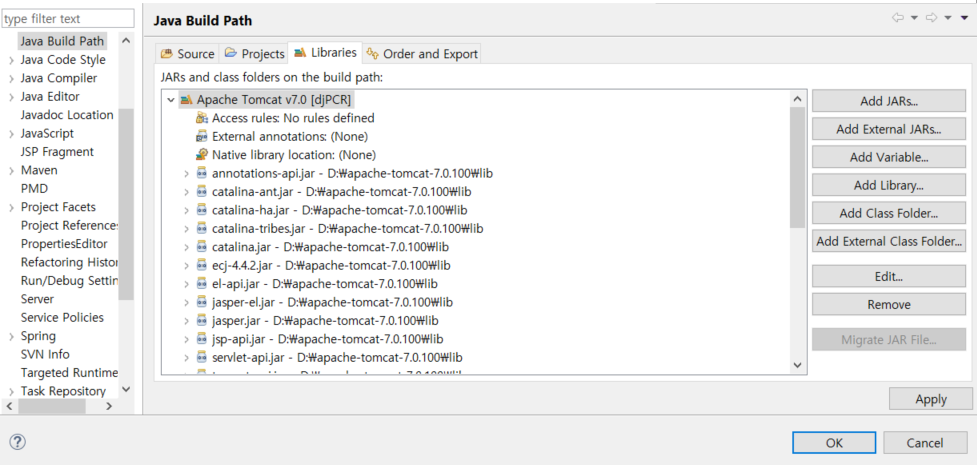Click the Add Library... button
This screenshot has height=465, width=977.
(889, 185)
